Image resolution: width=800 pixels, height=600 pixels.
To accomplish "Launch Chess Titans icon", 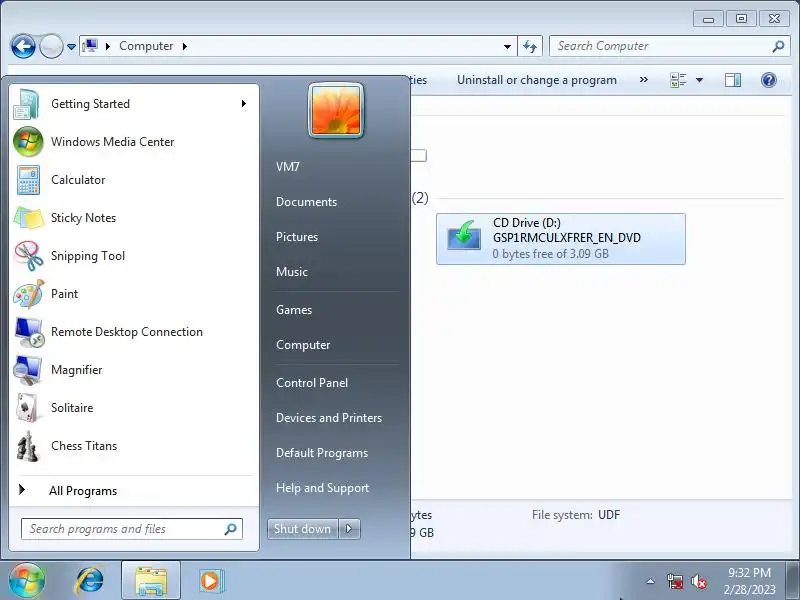I will (x=28, y=446).
